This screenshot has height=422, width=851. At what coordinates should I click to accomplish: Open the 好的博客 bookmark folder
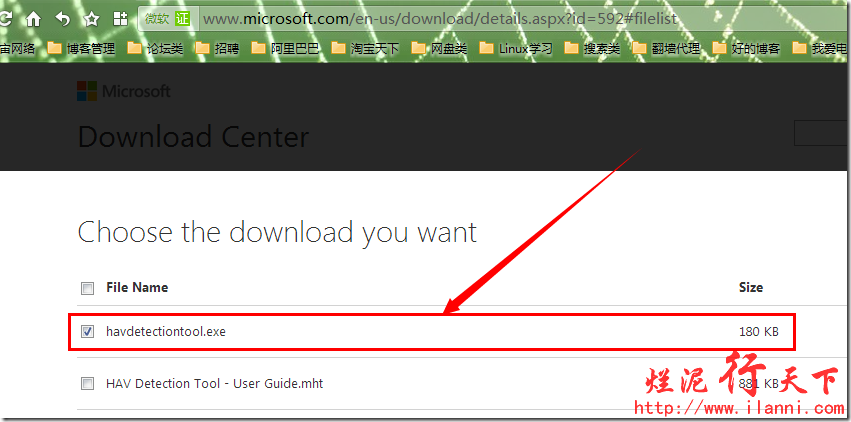(746, 49)
